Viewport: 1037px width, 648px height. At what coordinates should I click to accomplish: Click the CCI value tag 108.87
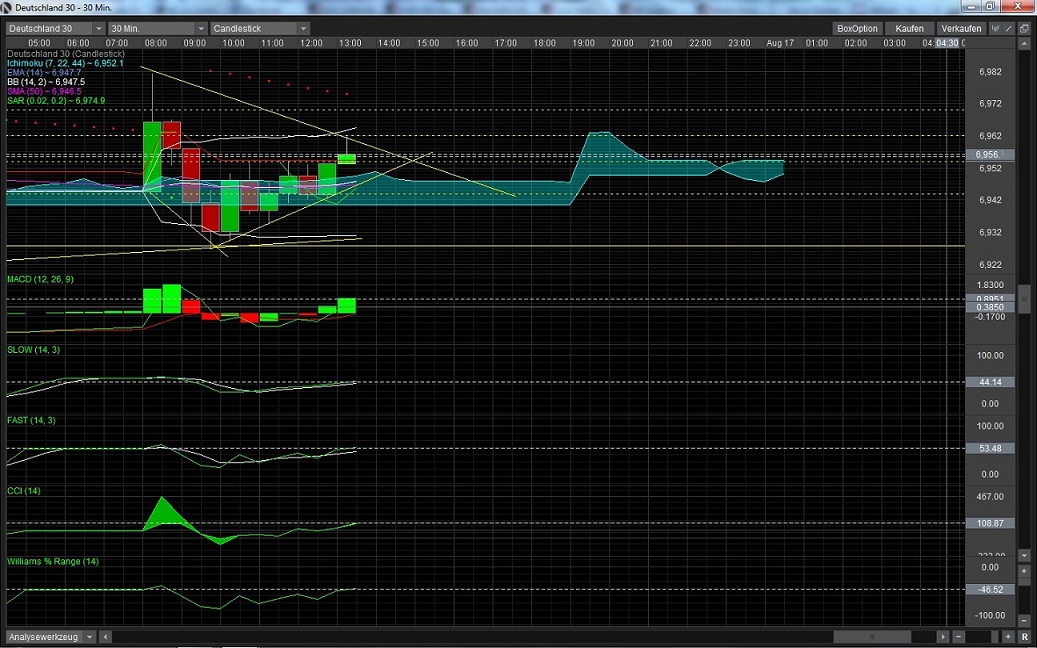990,523
